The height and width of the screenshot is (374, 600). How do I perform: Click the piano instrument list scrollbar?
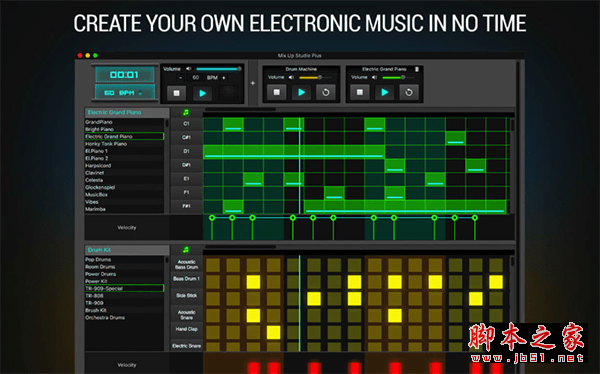(x=166, y=123)
